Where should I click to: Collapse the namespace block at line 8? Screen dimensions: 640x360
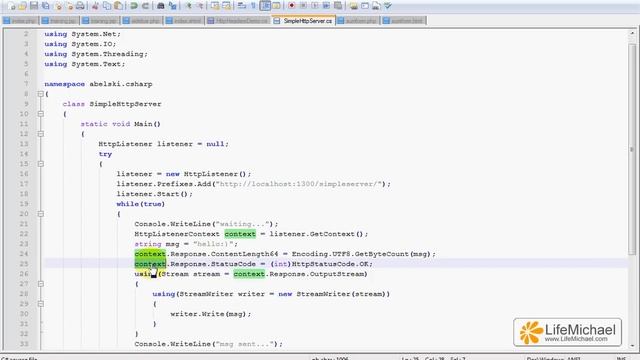[x=40, y=94]
